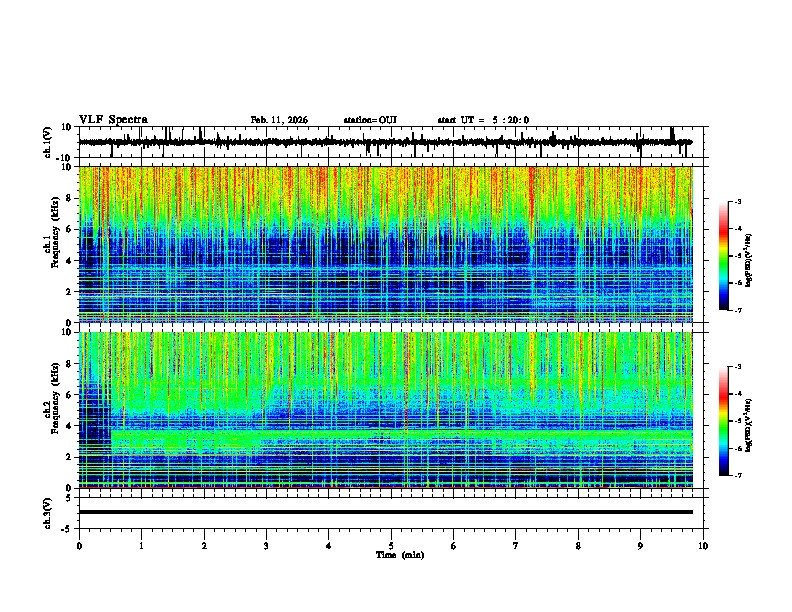Click the ch.1 voltage waveform trace
The image size is (792, 612).
coord(385,142)
